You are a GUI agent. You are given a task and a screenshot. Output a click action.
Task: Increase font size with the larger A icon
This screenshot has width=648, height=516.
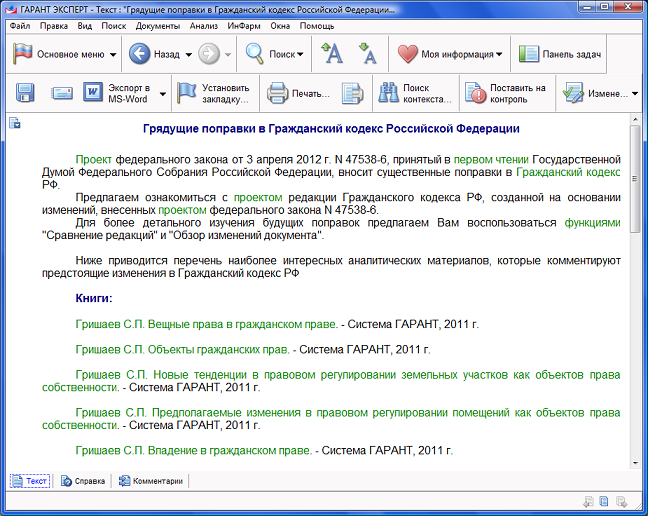click(x=332, y=54)
